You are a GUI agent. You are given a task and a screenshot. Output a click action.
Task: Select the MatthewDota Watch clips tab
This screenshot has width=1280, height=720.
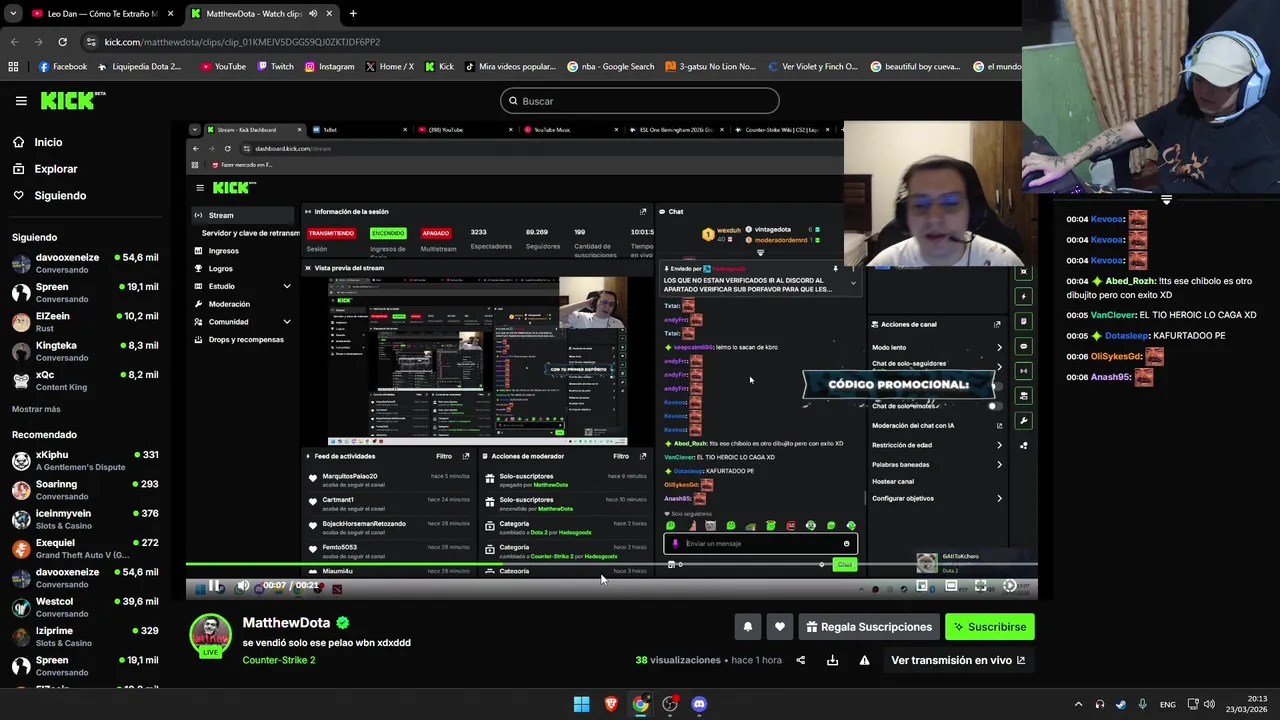(260, 14)
